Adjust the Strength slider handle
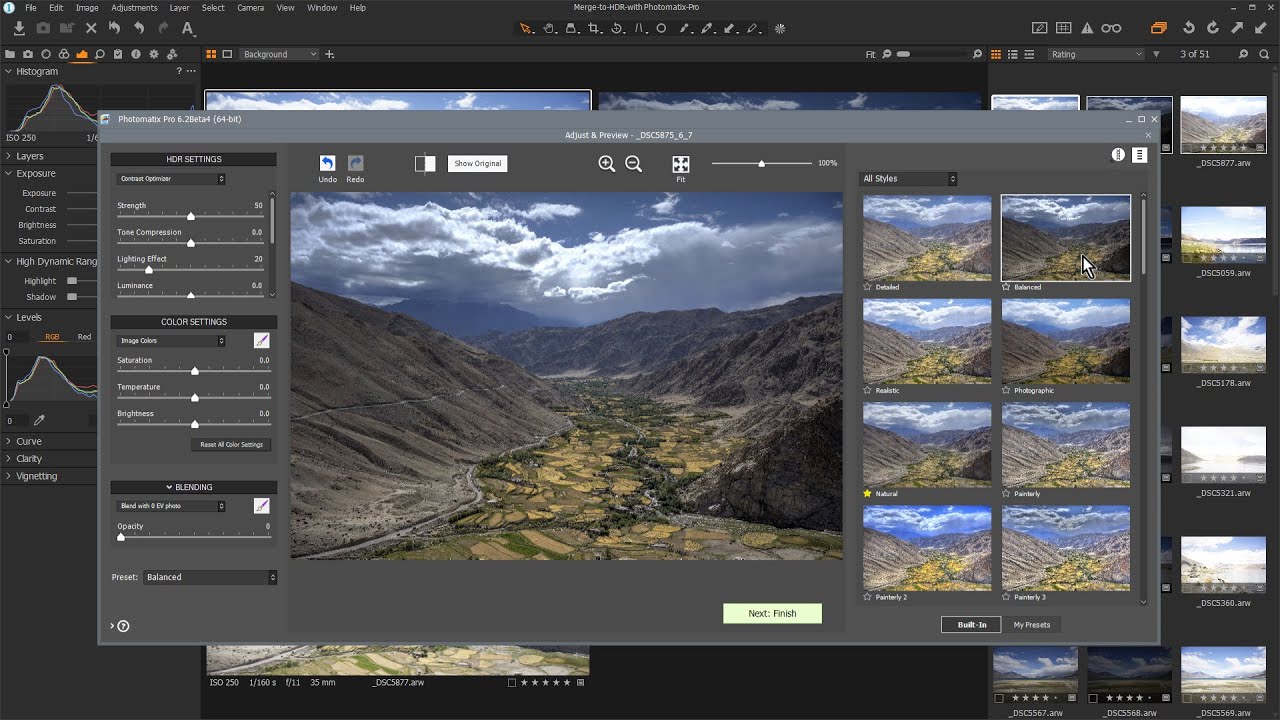This screenshot has height=720, width=1280. click(x=191, y=216)
